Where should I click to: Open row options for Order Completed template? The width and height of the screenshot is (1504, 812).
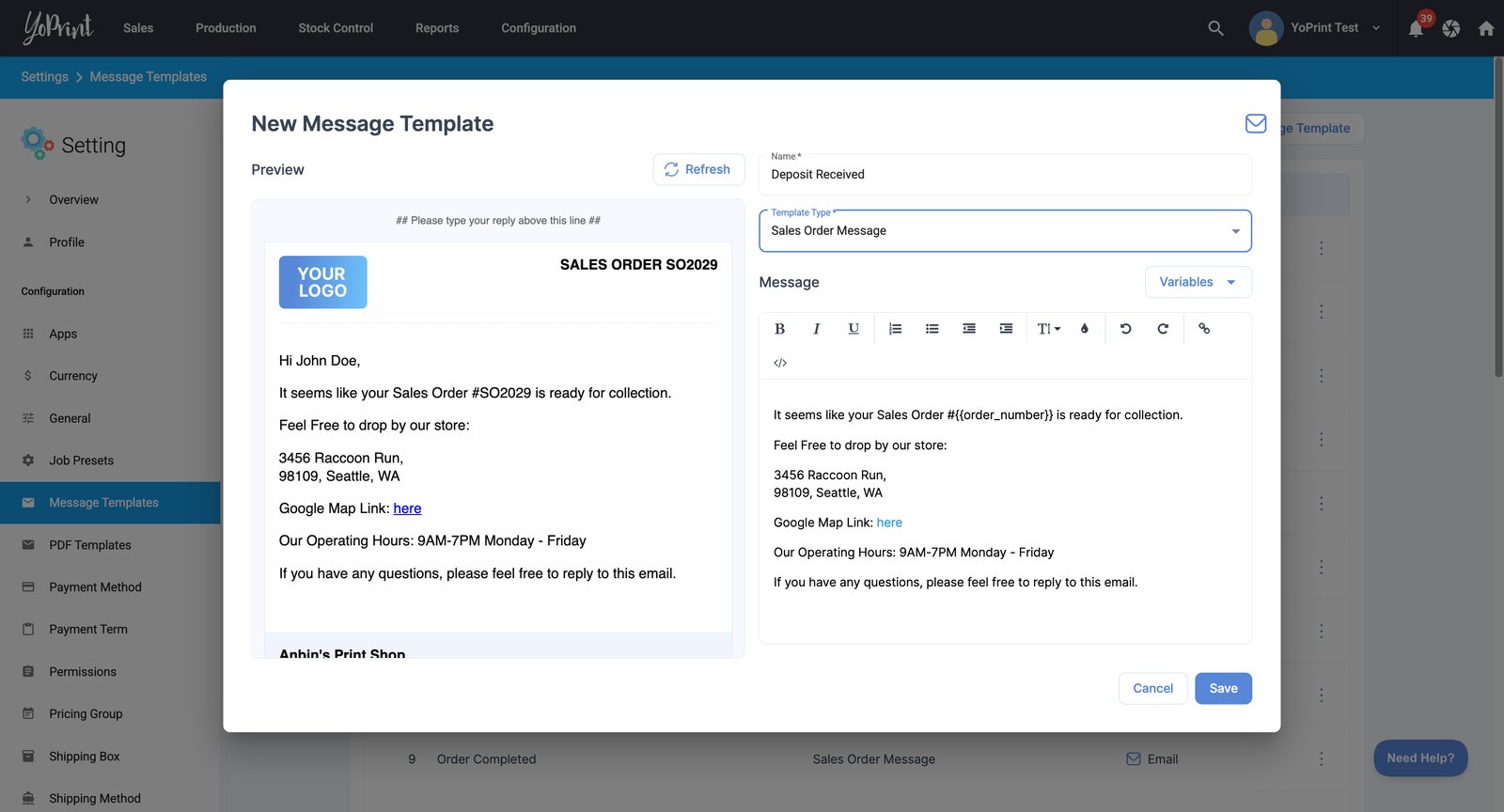[1321, 758]
